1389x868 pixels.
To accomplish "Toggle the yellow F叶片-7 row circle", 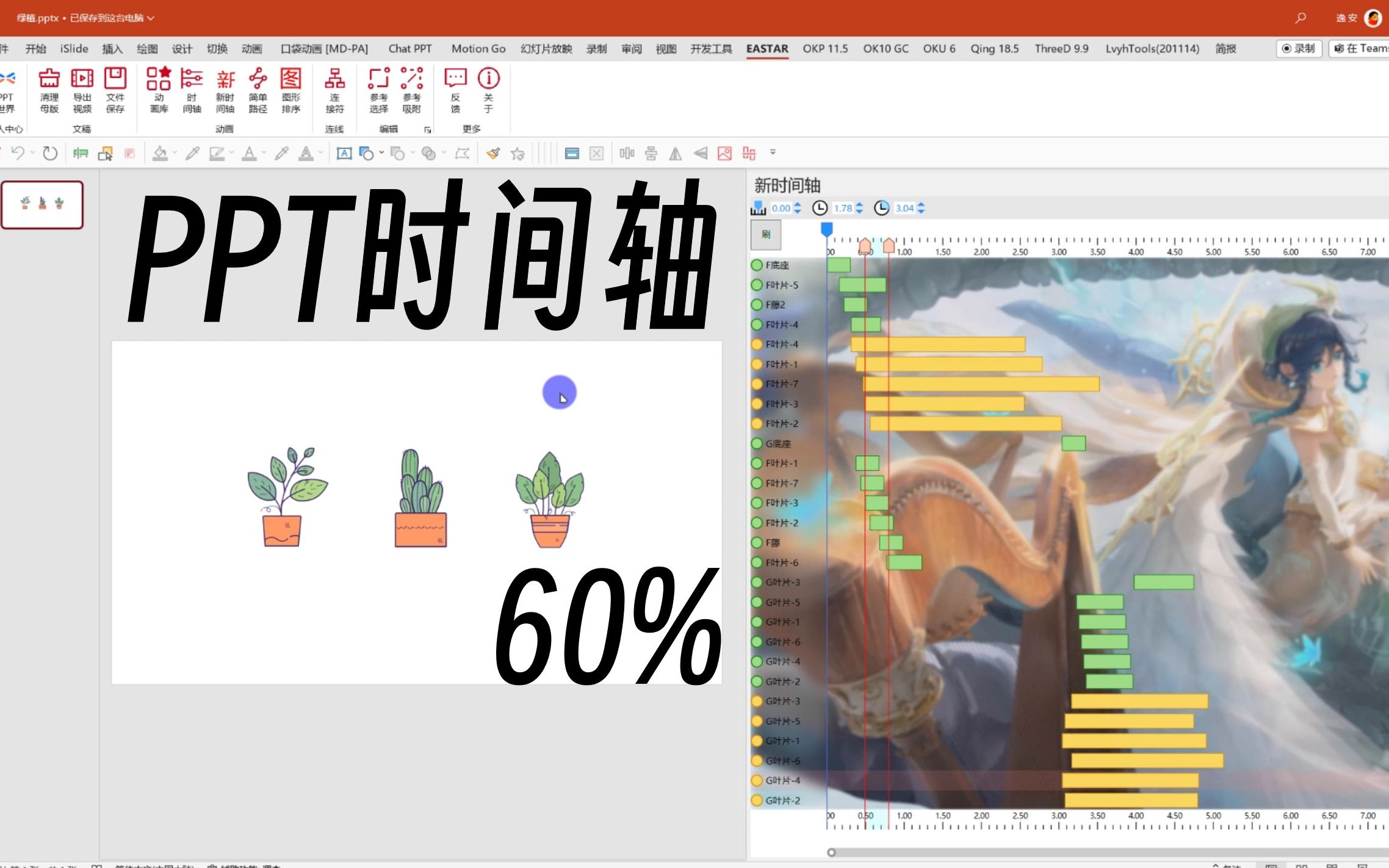I will click(x=757, y=384).
